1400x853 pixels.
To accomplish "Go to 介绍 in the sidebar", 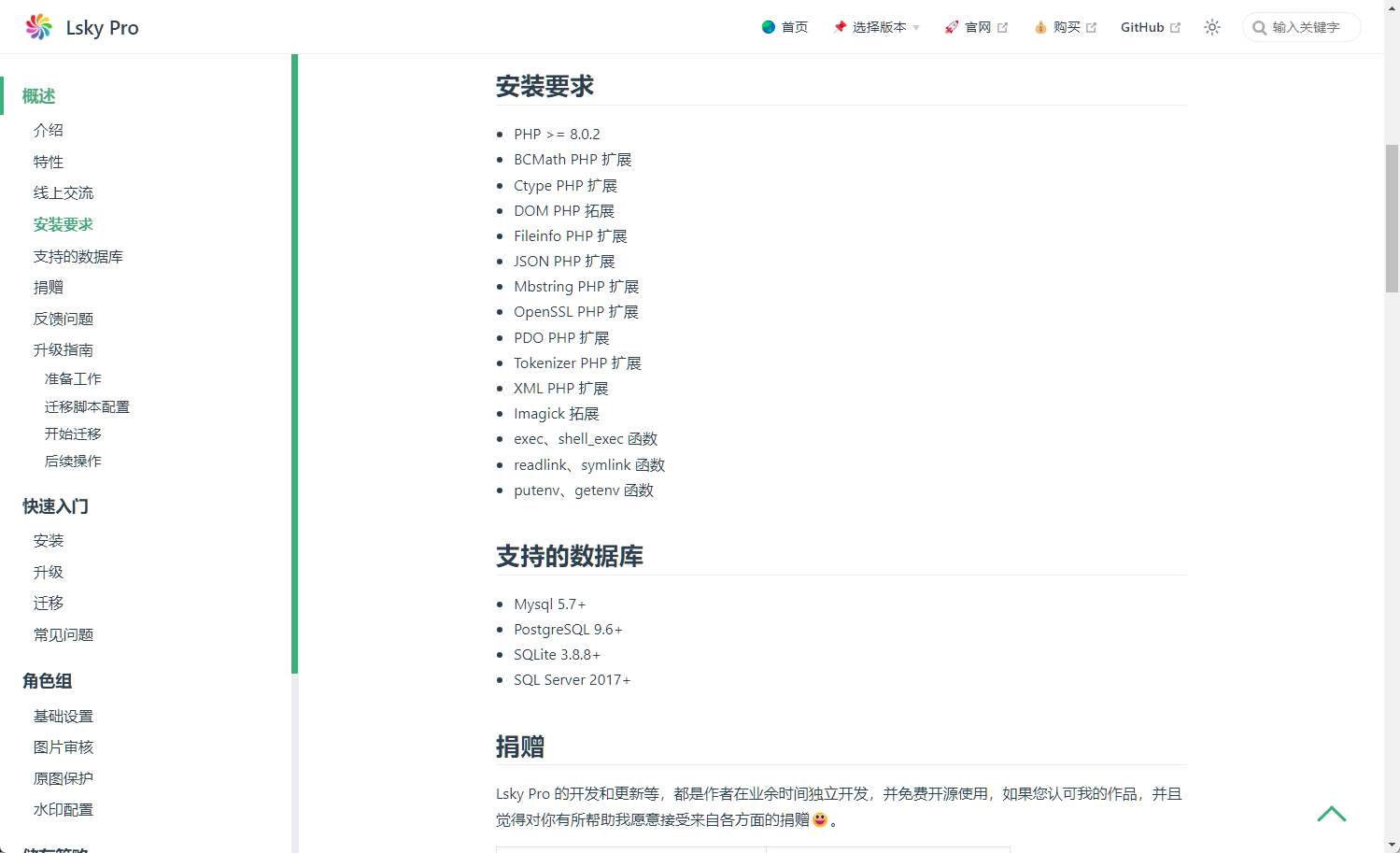I will click(x=49, y=130).
